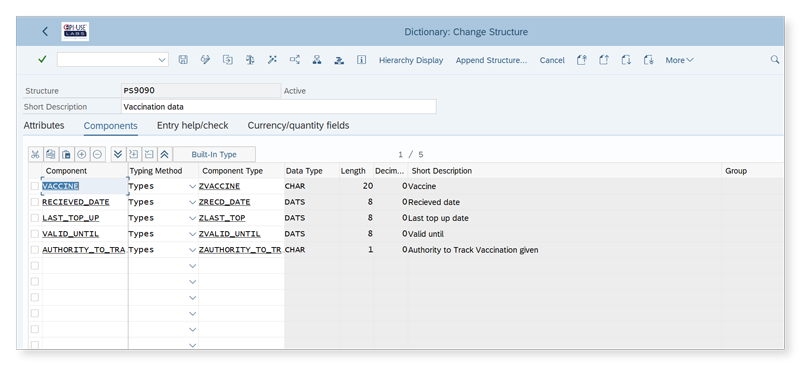Switch to the Attributes tab
Viewport: 800px width, 365px height.
[x=44, y=126]
